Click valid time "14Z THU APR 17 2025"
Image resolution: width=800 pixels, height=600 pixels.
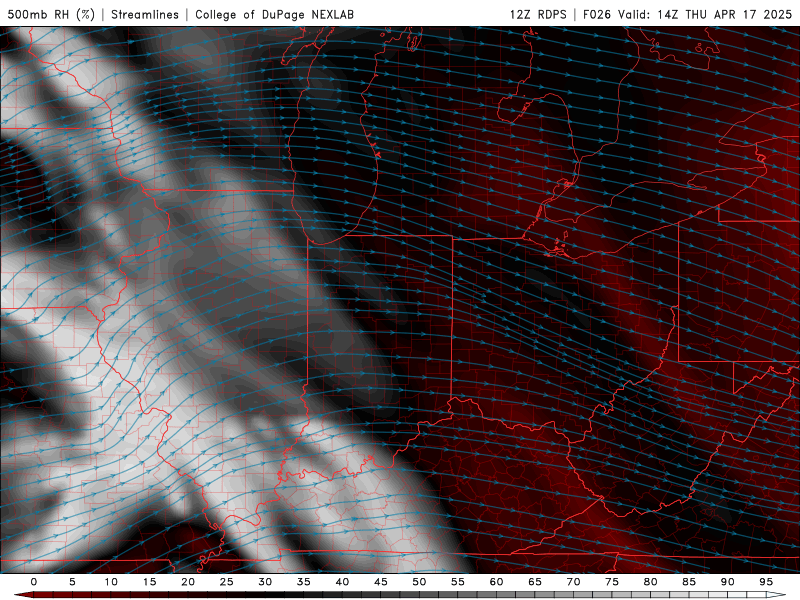[724, 14]
